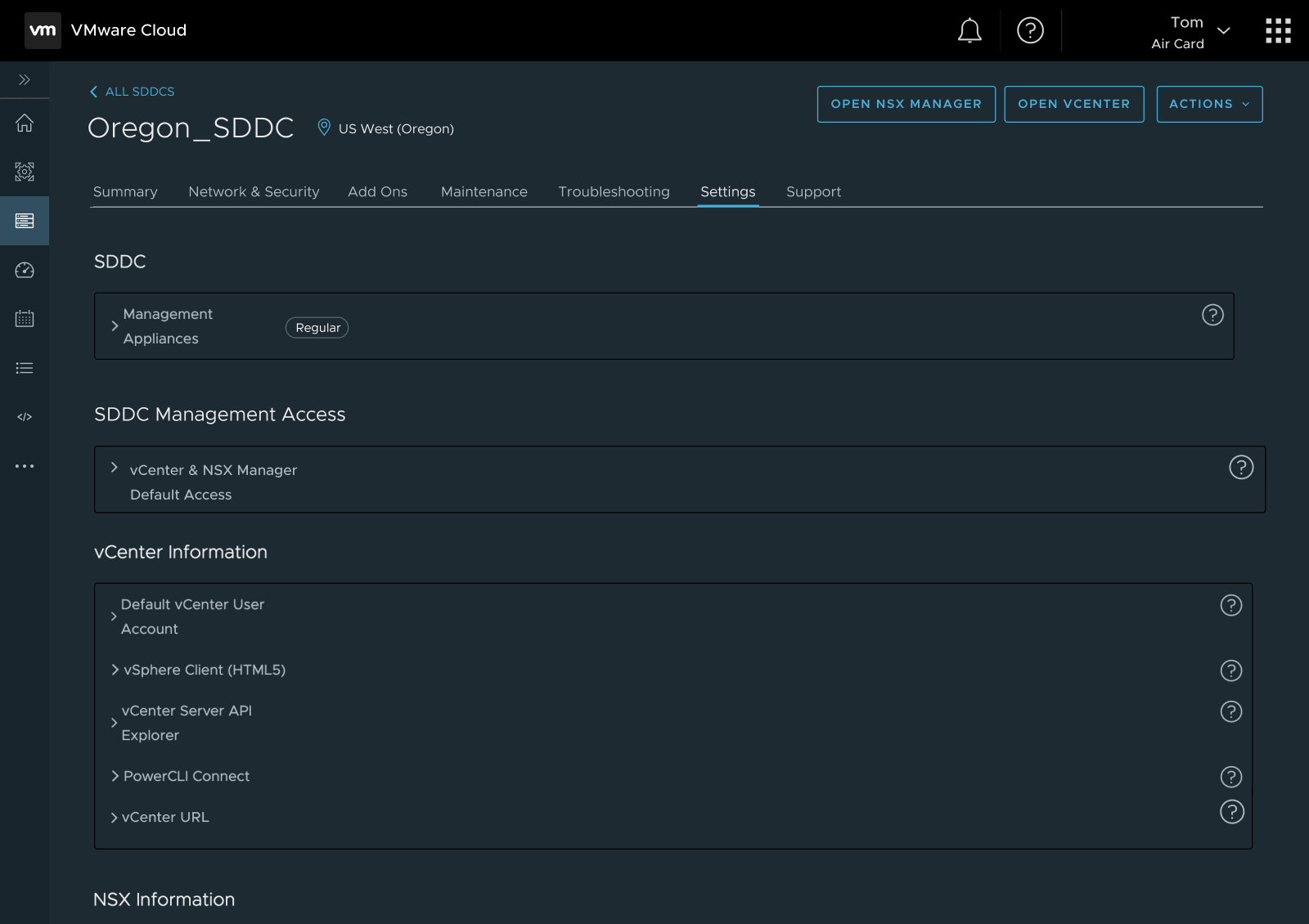The image size is (1309, 924).
Task: Open the Maintenance tab
Action: [484, 191]
